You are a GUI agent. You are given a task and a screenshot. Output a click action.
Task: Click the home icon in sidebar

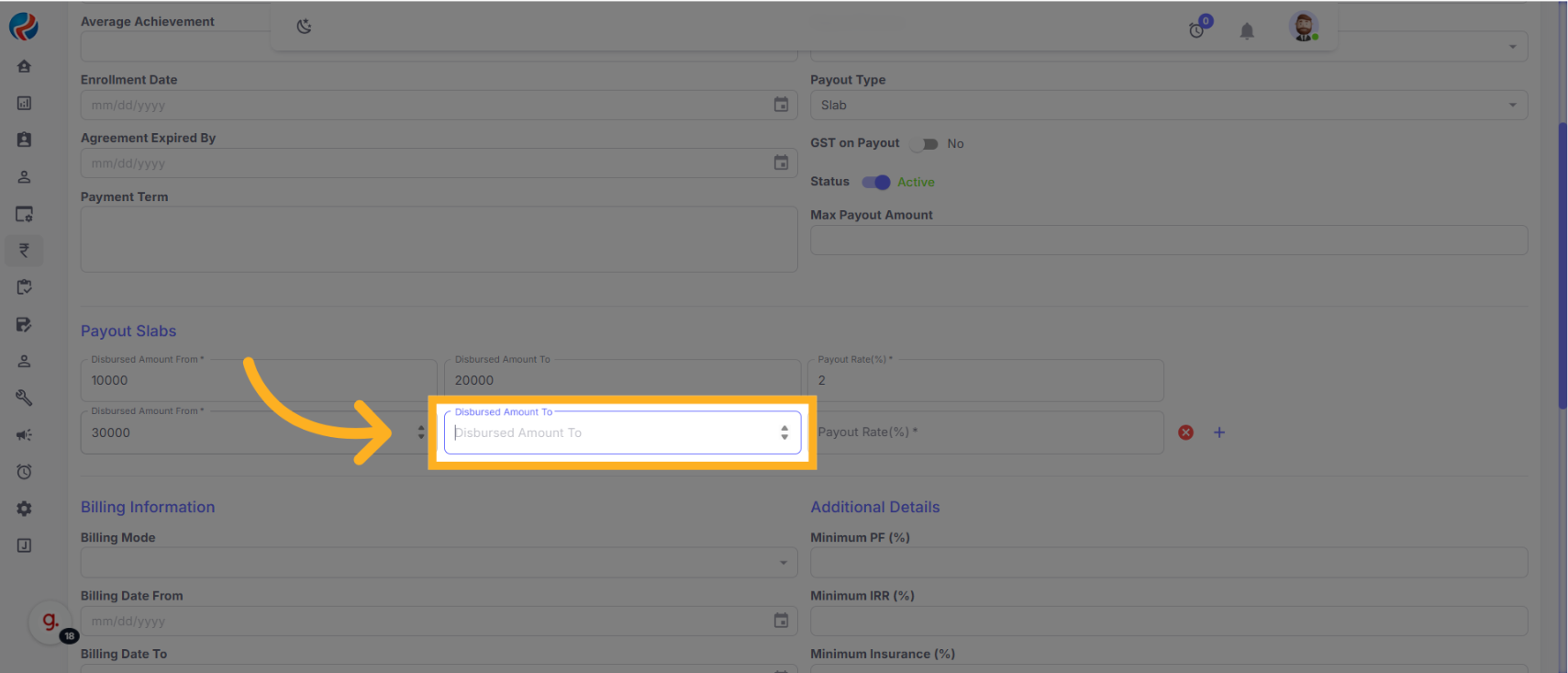tap(24, 66)
